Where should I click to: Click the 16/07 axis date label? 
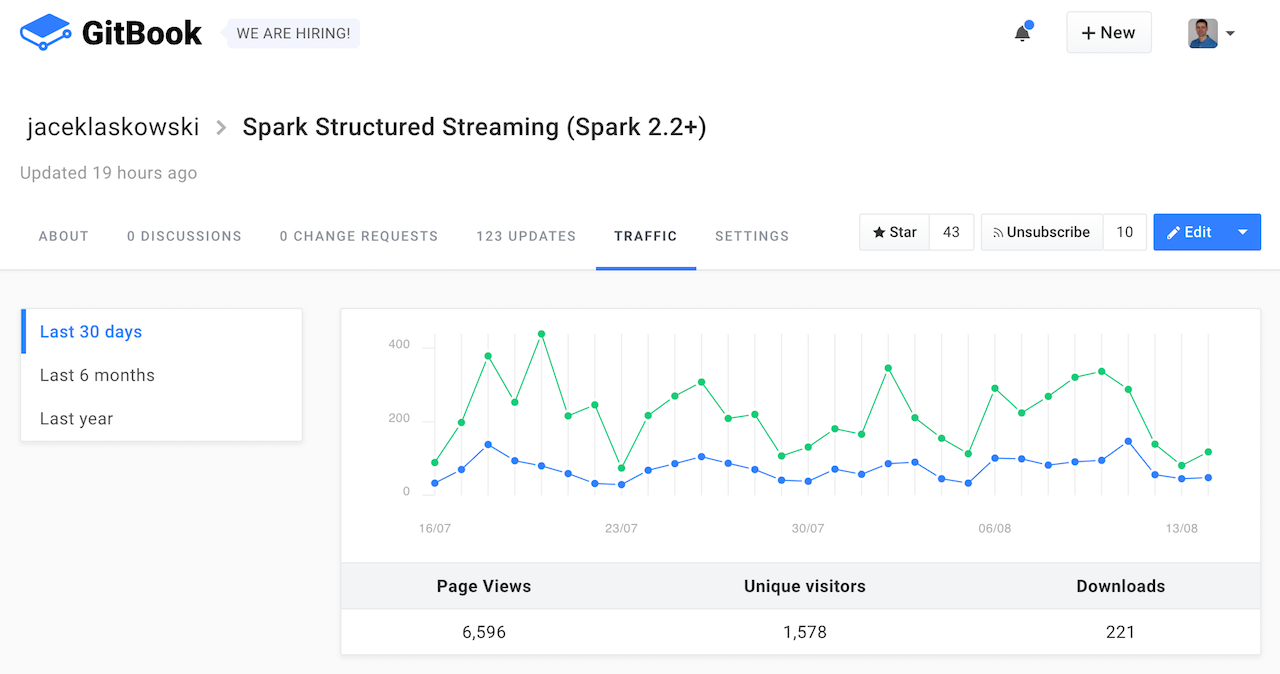point(435,528)
